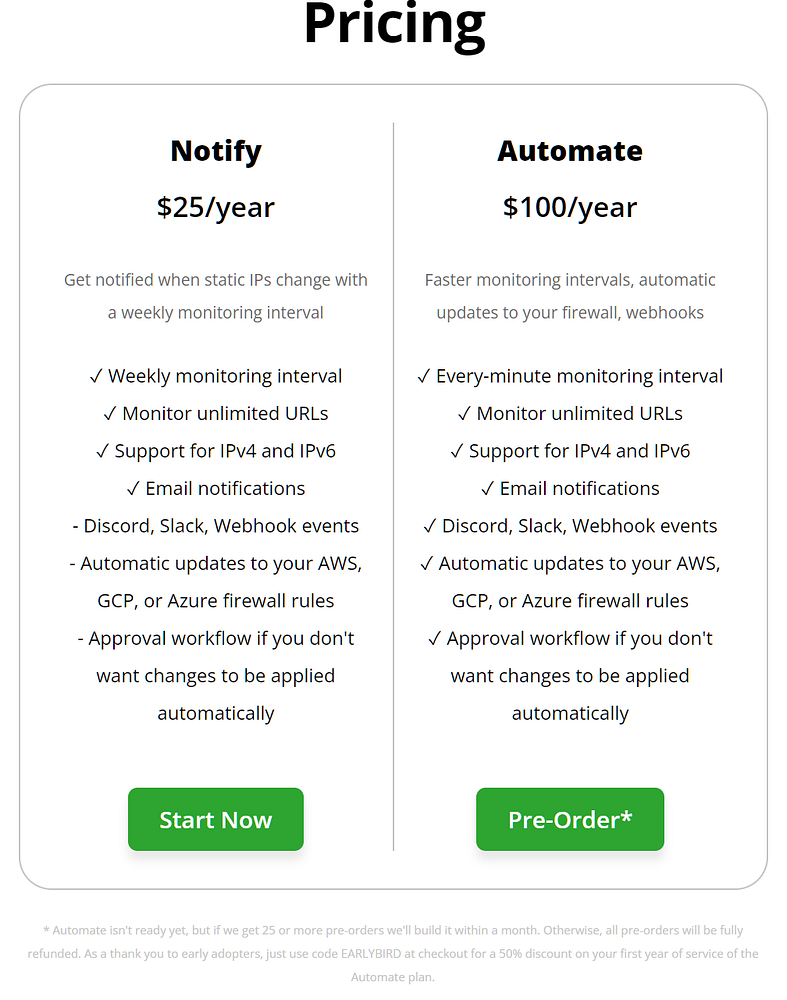
Task: Click Notify's Support for IPv4 and IPv6
Action: (x=216, y=451)
